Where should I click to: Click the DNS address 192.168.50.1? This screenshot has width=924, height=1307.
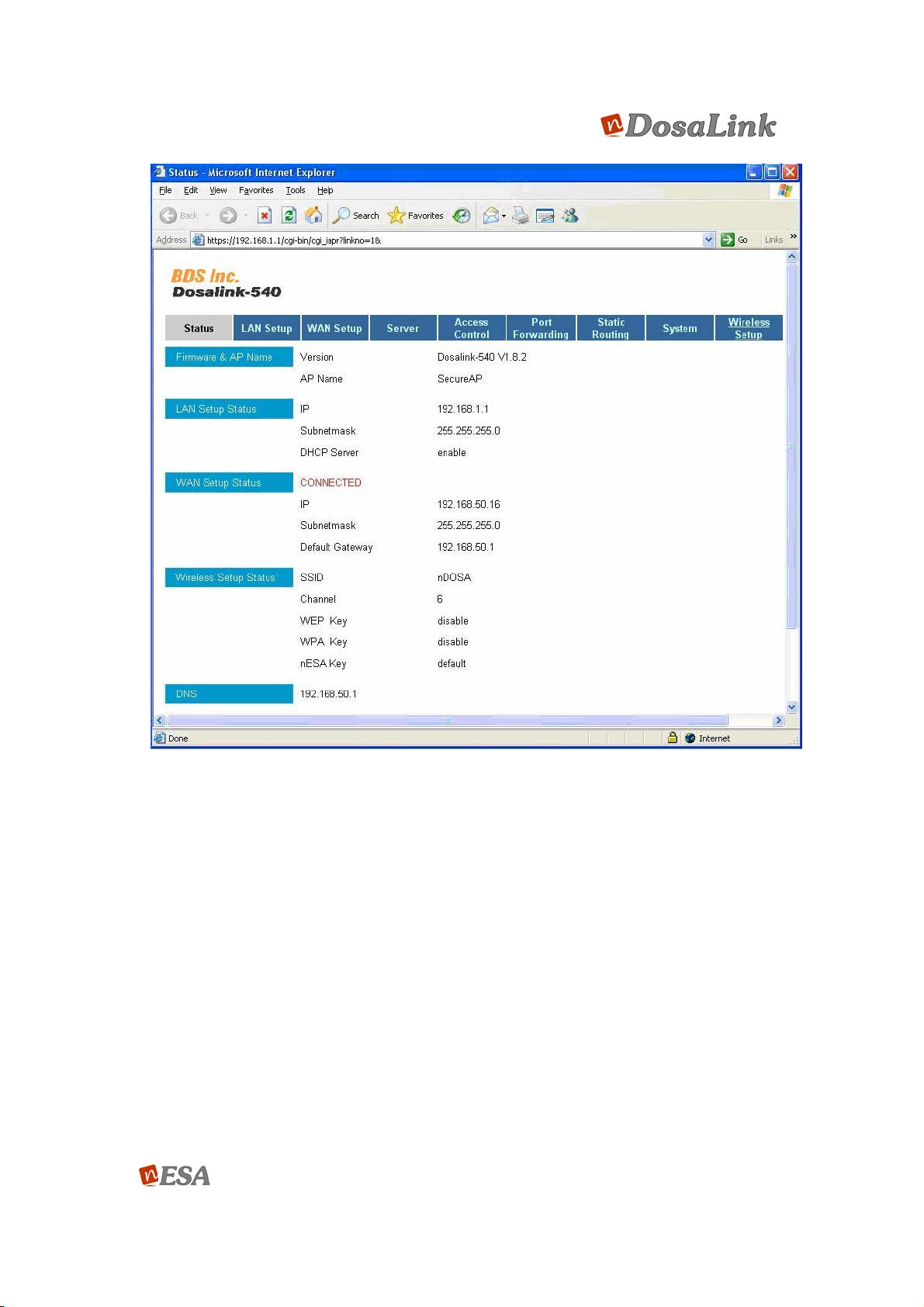tap(328, 693)
